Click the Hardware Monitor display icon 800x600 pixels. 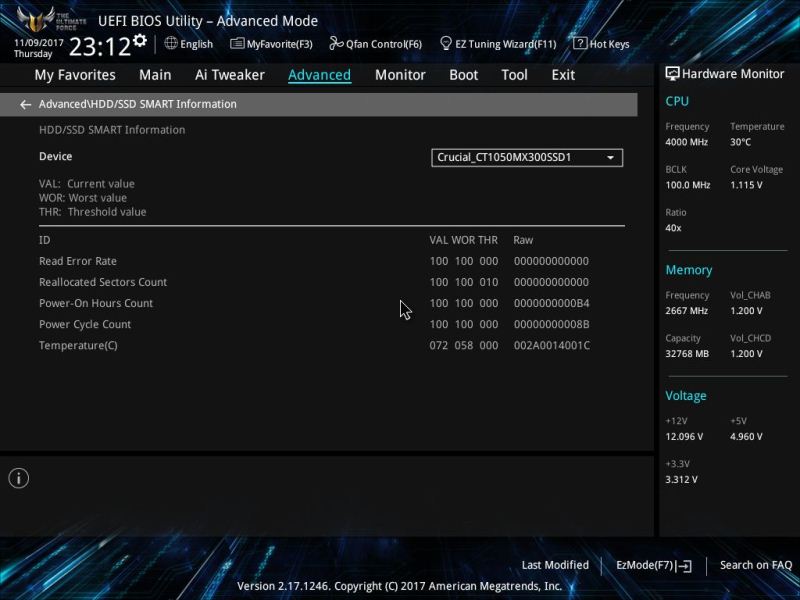click(672, 74)
